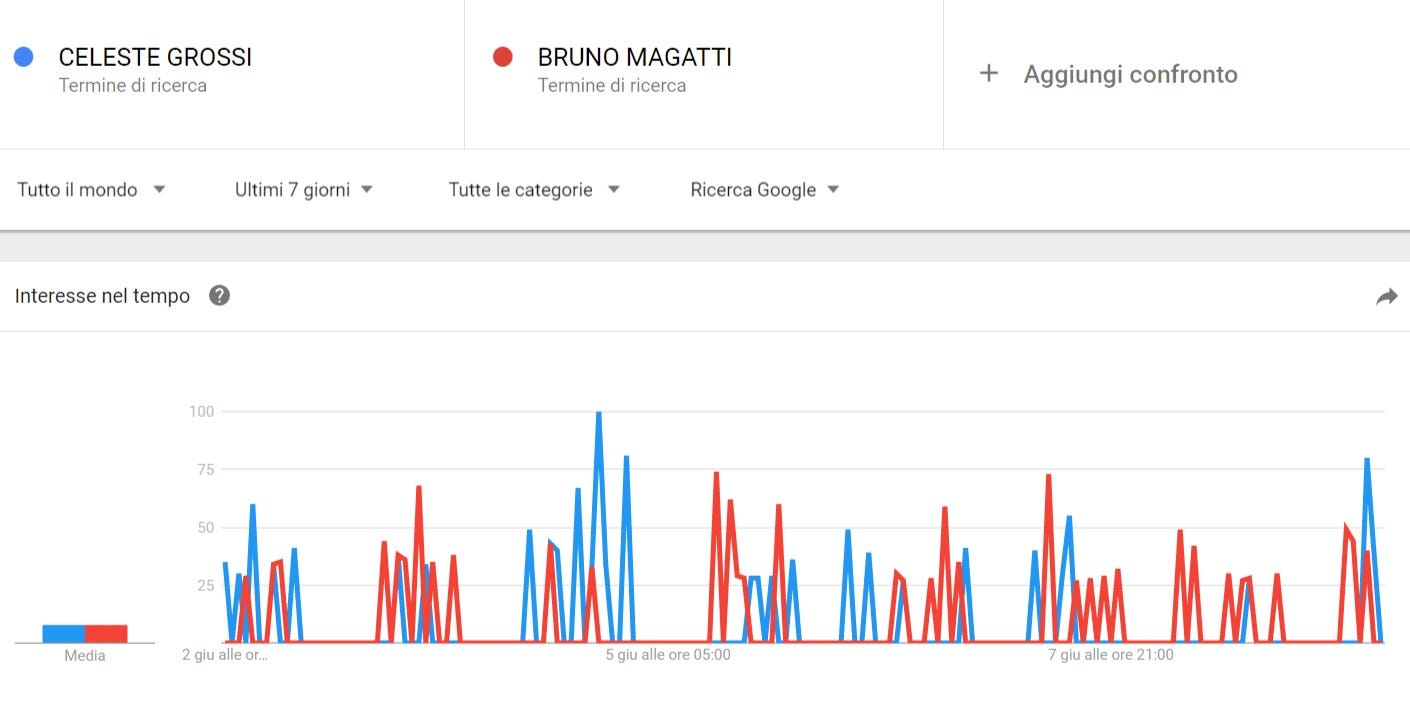Image resolution: width=1410 pixels, height=705 pixels.
Task: Open the Ricerca Google dropdown
Action: tap(765, 189)
